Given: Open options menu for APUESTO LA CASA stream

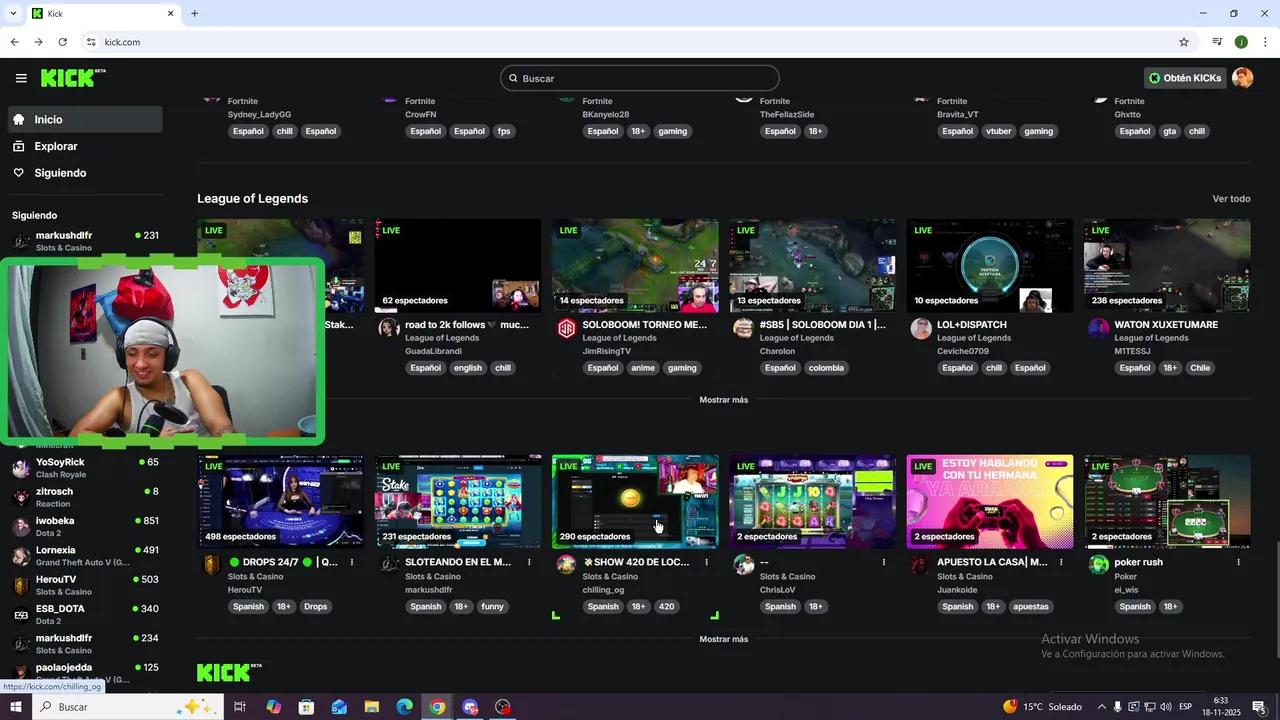Looking at the screenshot, I should click(x=1061, y=562).
